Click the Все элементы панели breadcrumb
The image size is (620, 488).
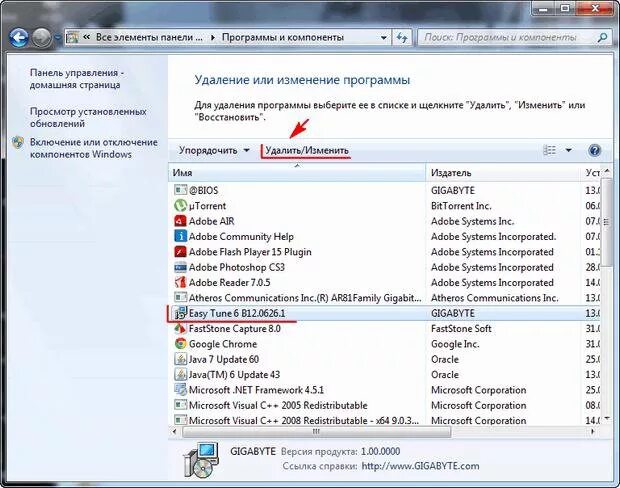[149, 38]
